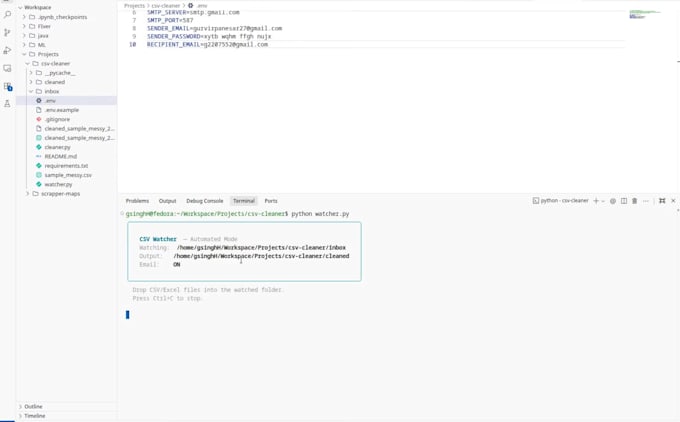This screenshot has width=680, height=422.
Task: Switch to the Ports tab
Action: coord(271,201)
